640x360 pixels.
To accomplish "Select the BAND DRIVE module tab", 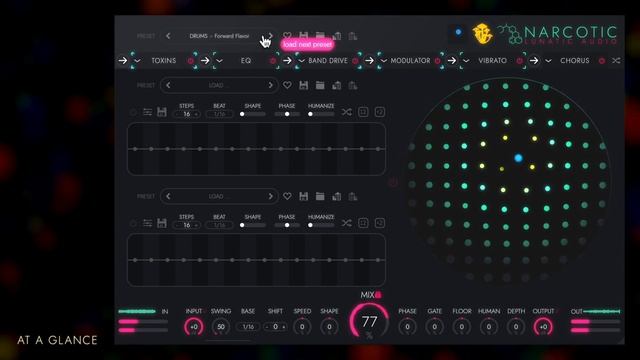I will (x=328, y=60).
